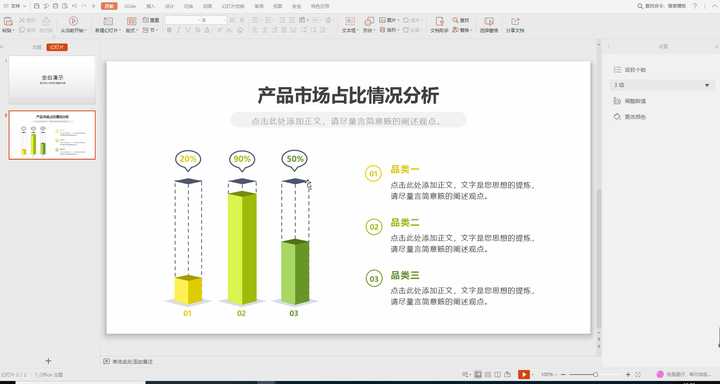
Task: Click the Find icon
Action: tap(455, 20)
